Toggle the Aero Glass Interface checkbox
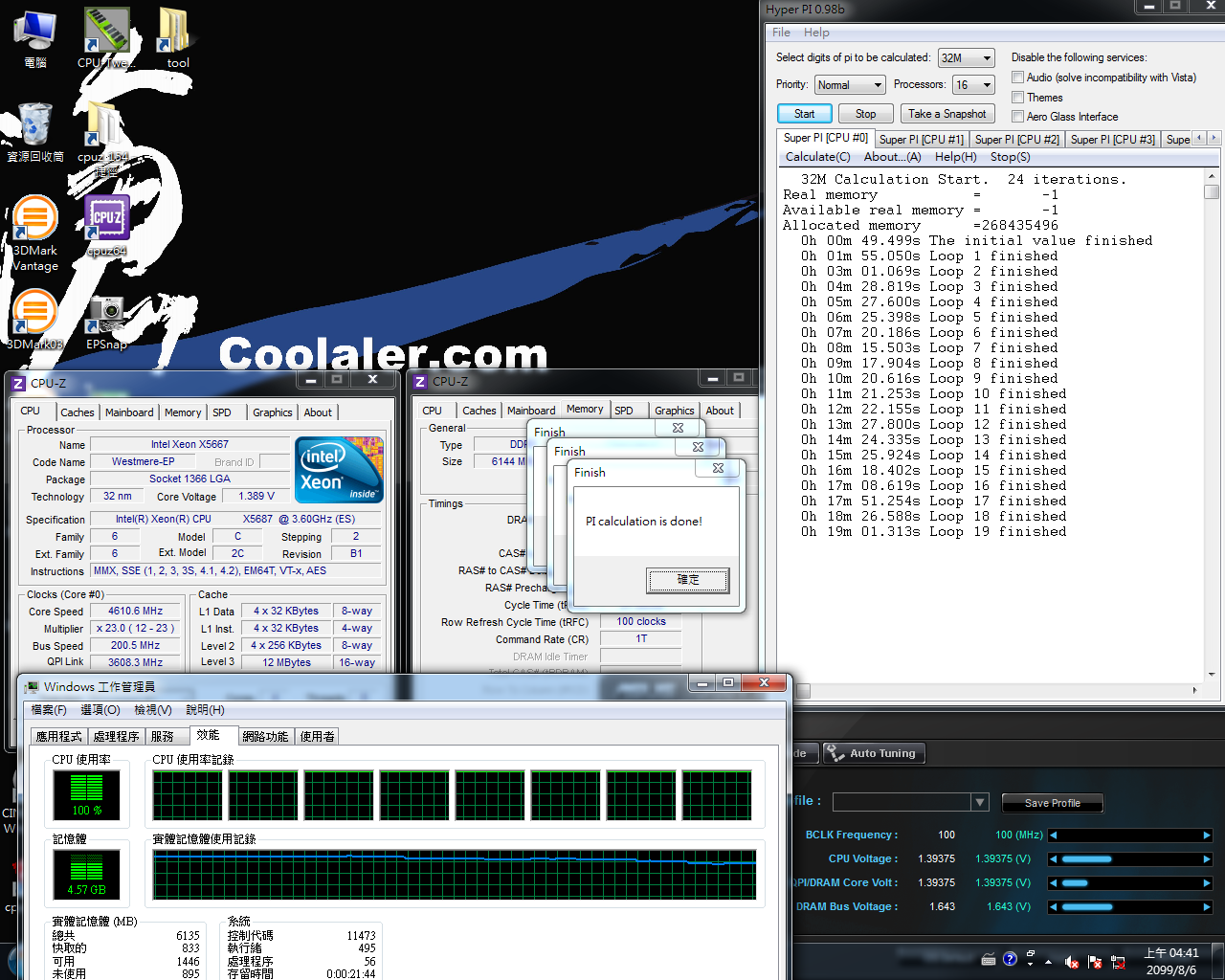The image size is (1225, 980). click(x=1018, y=117)
